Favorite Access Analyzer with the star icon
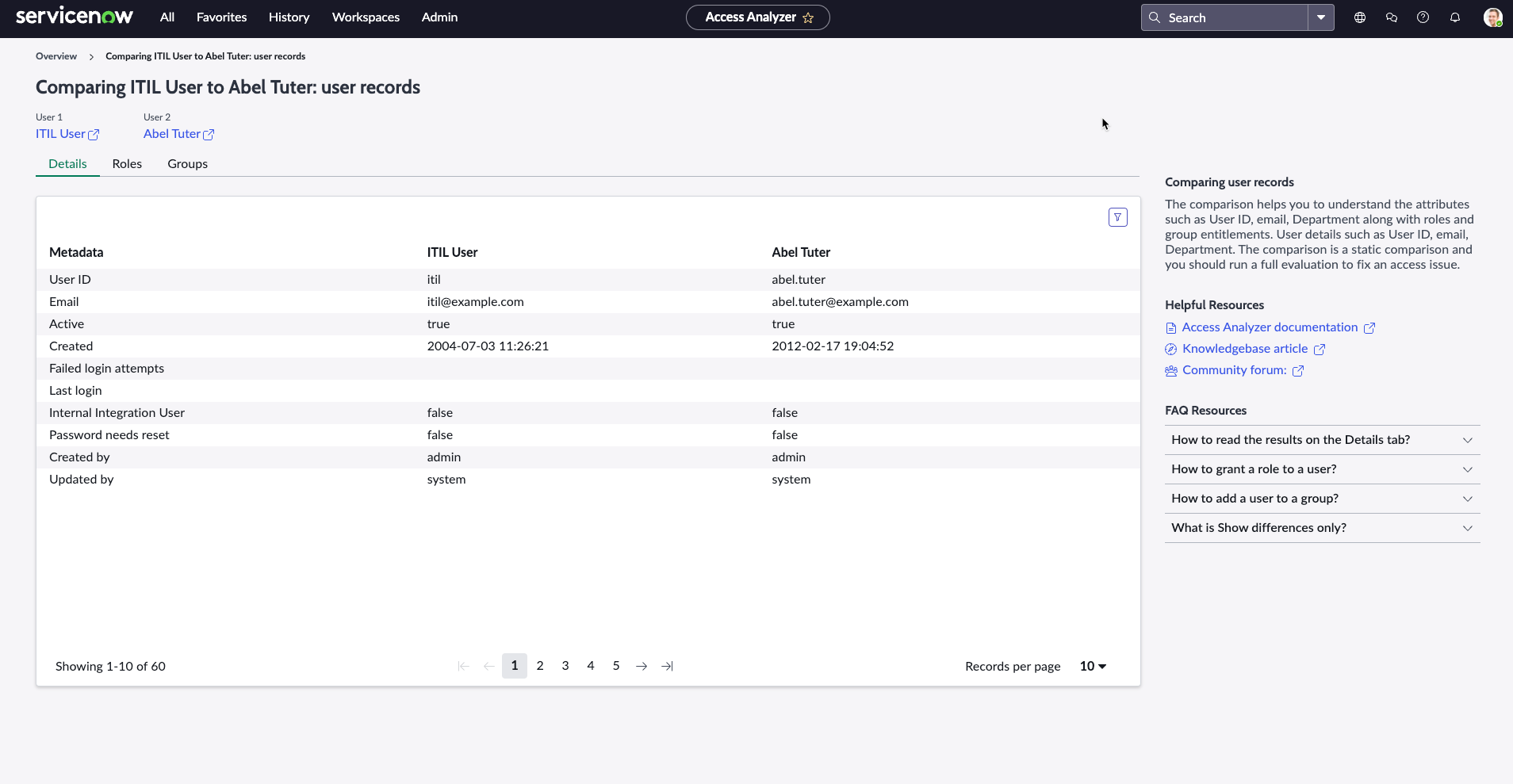Viewport: 1513px width, 784px height. pyautogui.click(x=808, y=17)
